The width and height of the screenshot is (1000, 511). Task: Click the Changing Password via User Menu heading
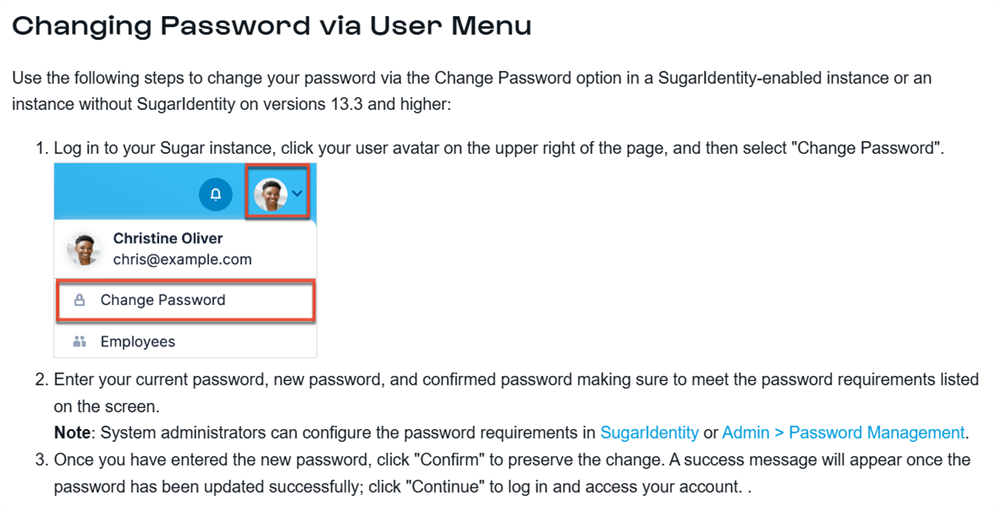tap(272, 26)
